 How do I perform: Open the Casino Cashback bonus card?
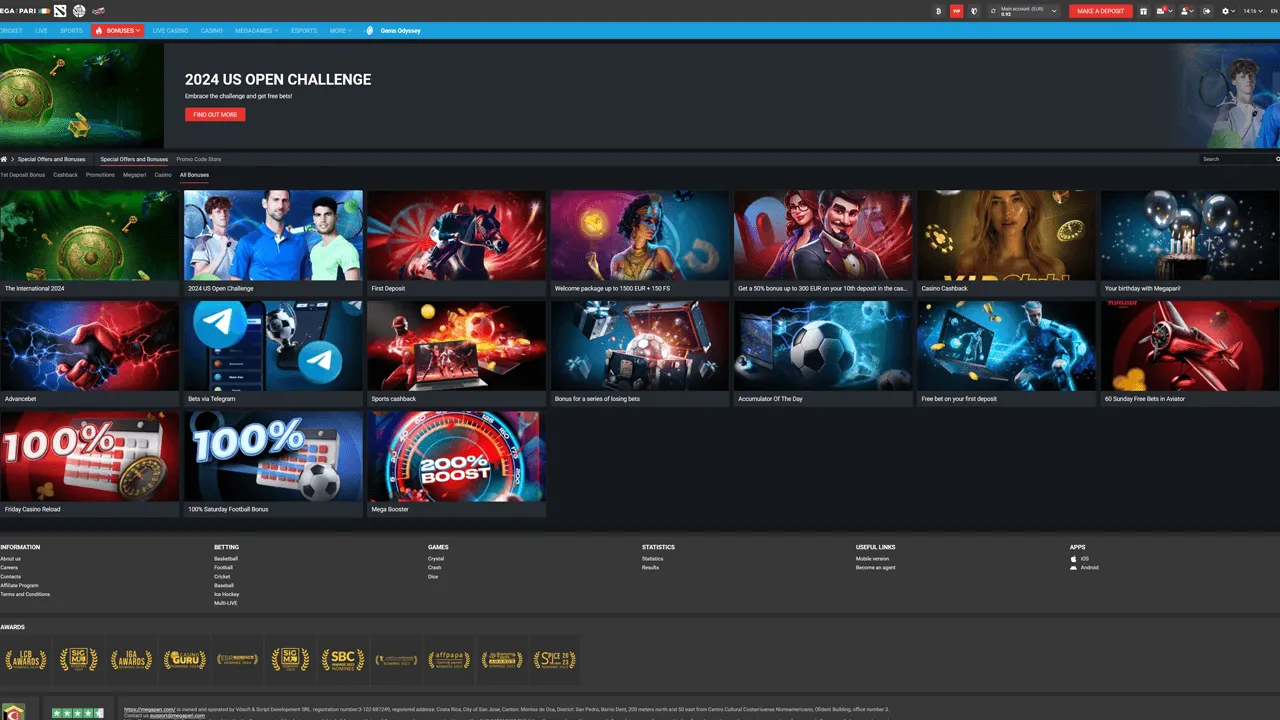(x=1007, y=243)
